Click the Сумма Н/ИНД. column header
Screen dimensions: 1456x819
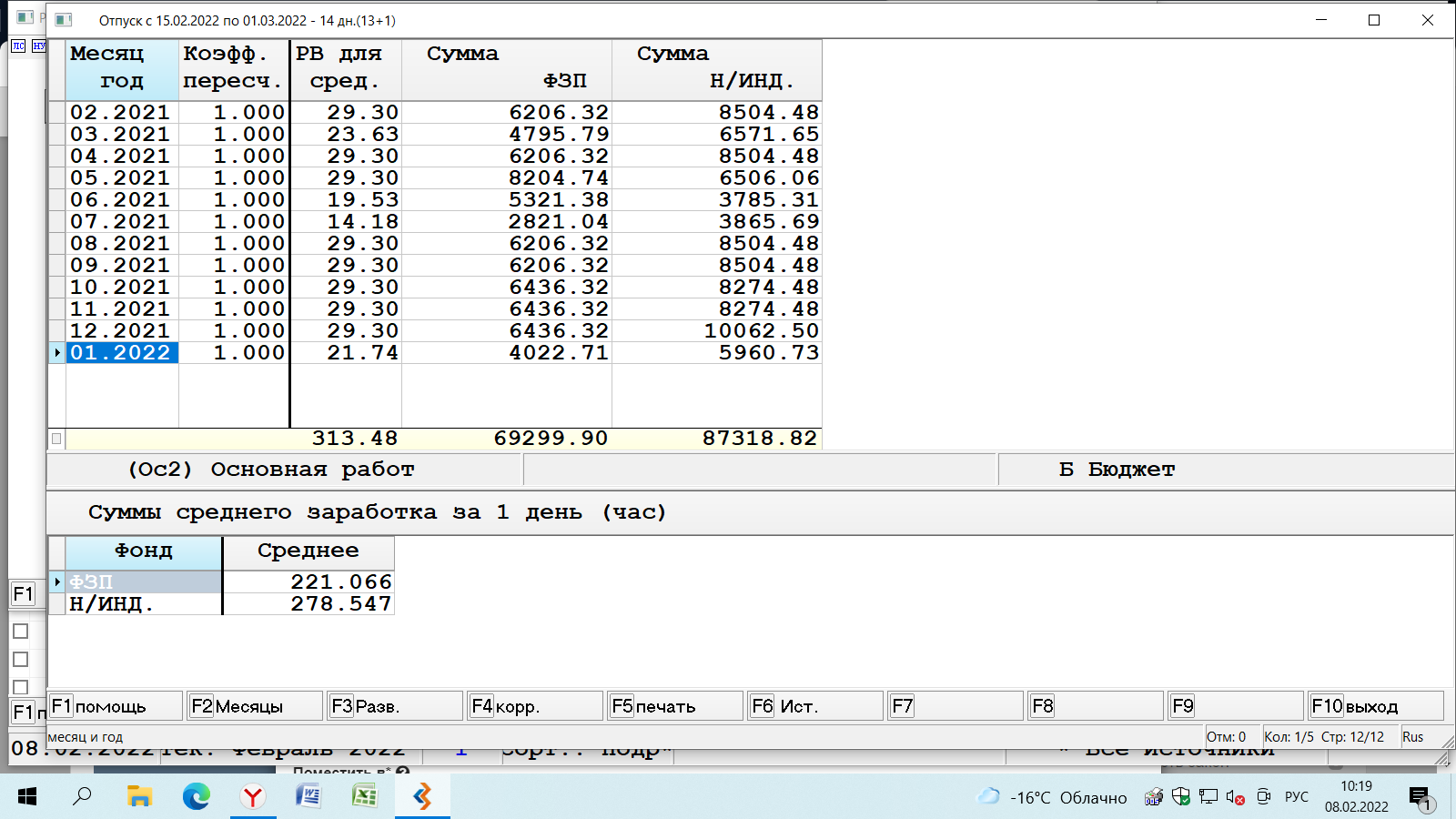click(717, 69)
